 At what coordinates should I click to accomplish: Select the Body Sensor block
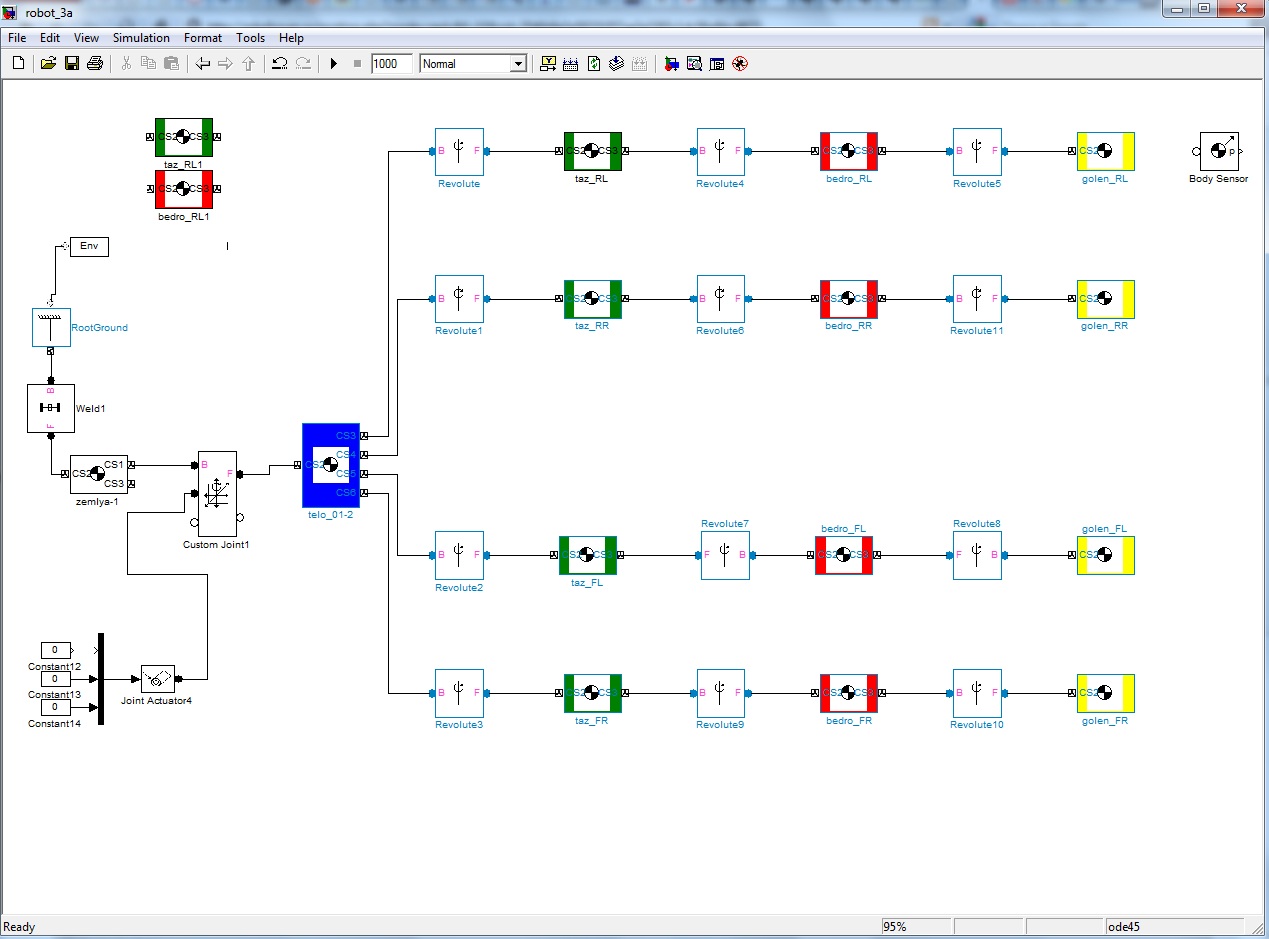[x=1217, y=152]
